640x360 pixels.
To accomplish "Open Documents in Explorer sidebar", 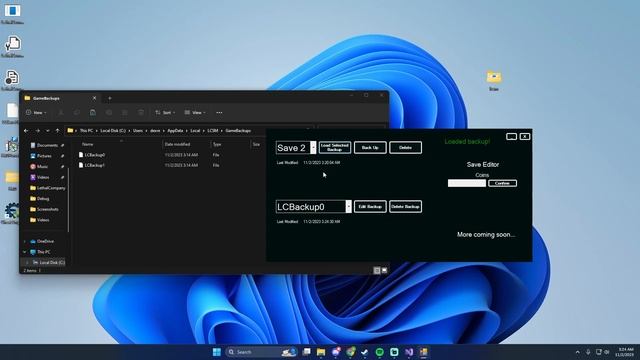I will (x=47, y=145).
